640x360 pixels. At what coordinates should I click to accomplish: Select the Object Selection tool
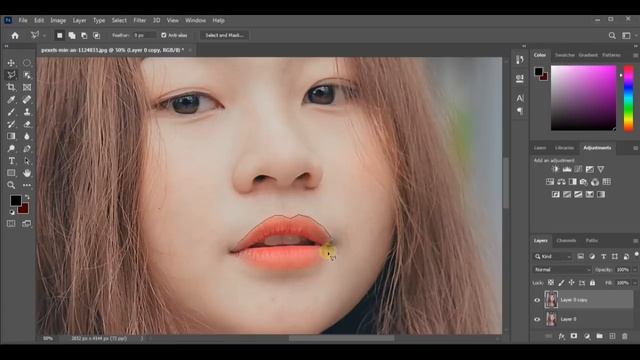tap(27, 75)
